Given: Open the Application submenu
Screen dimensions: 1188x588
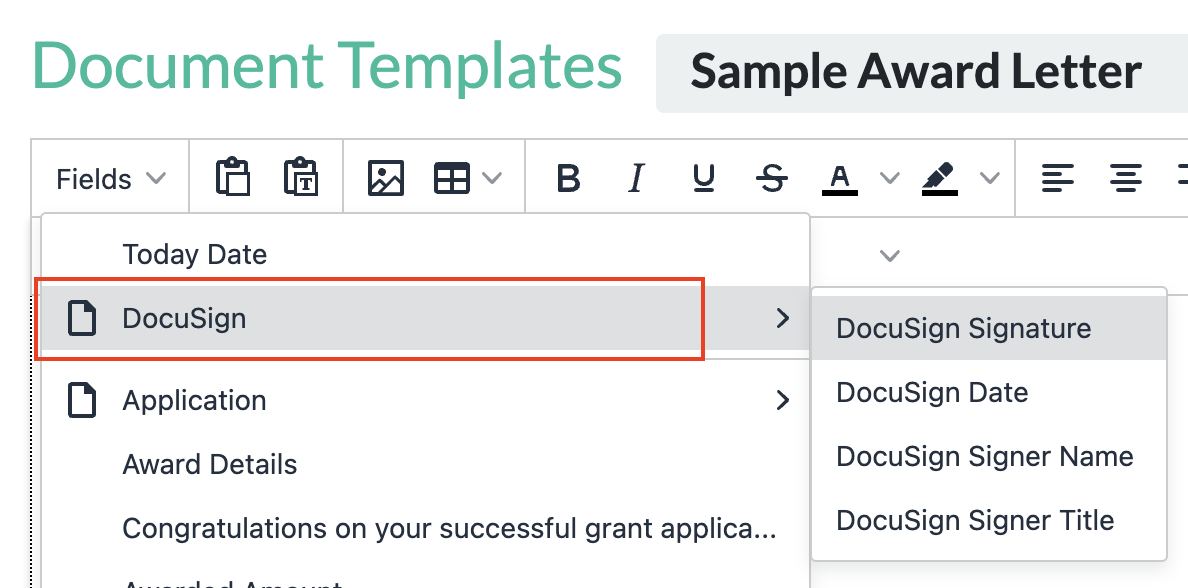Looking at the screenshot, I should click(195, 400).
